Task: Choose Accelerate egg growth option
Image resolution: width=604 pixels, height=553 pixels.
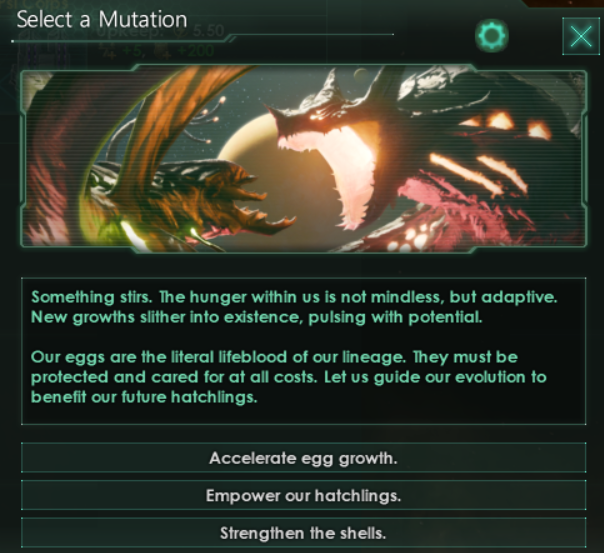Action: (x=303, y=458)
